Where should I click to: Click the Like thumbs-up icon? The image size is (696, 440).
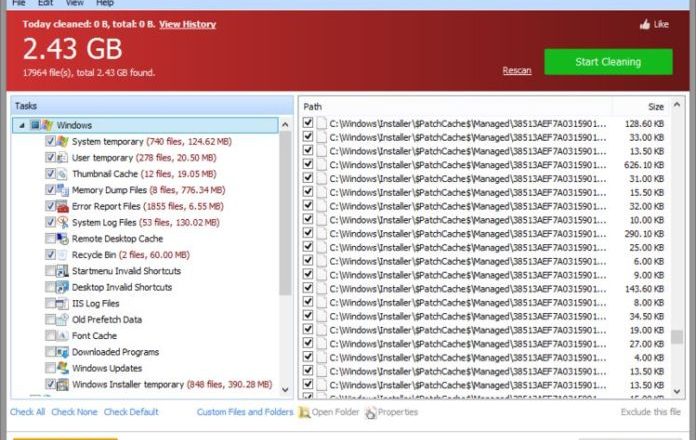(x=644, y=24)
